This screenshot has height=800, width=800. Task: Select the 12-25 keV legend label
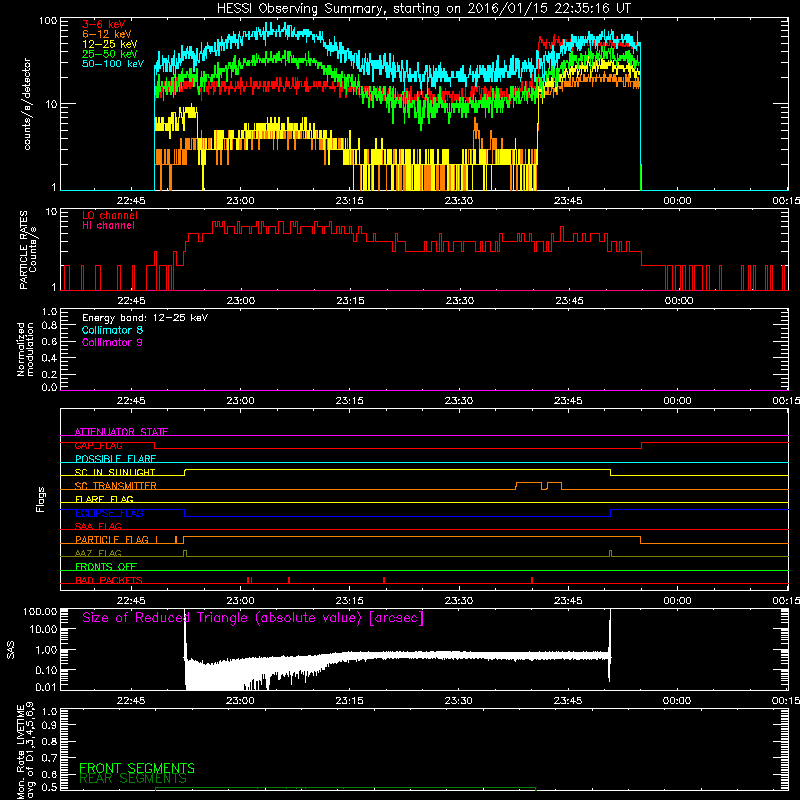(110, 44)
